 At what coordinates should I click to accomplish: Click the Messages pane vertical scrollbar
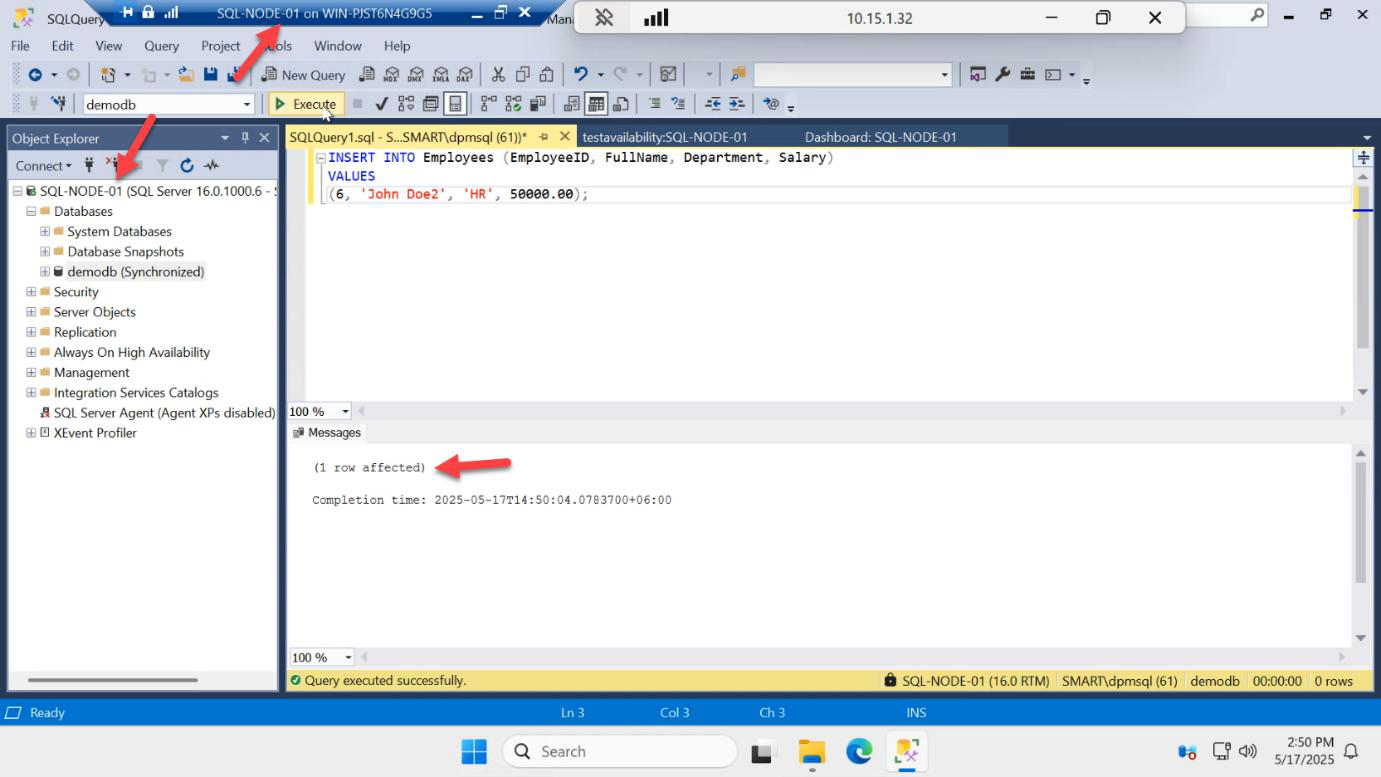(x=1361, y=523)
